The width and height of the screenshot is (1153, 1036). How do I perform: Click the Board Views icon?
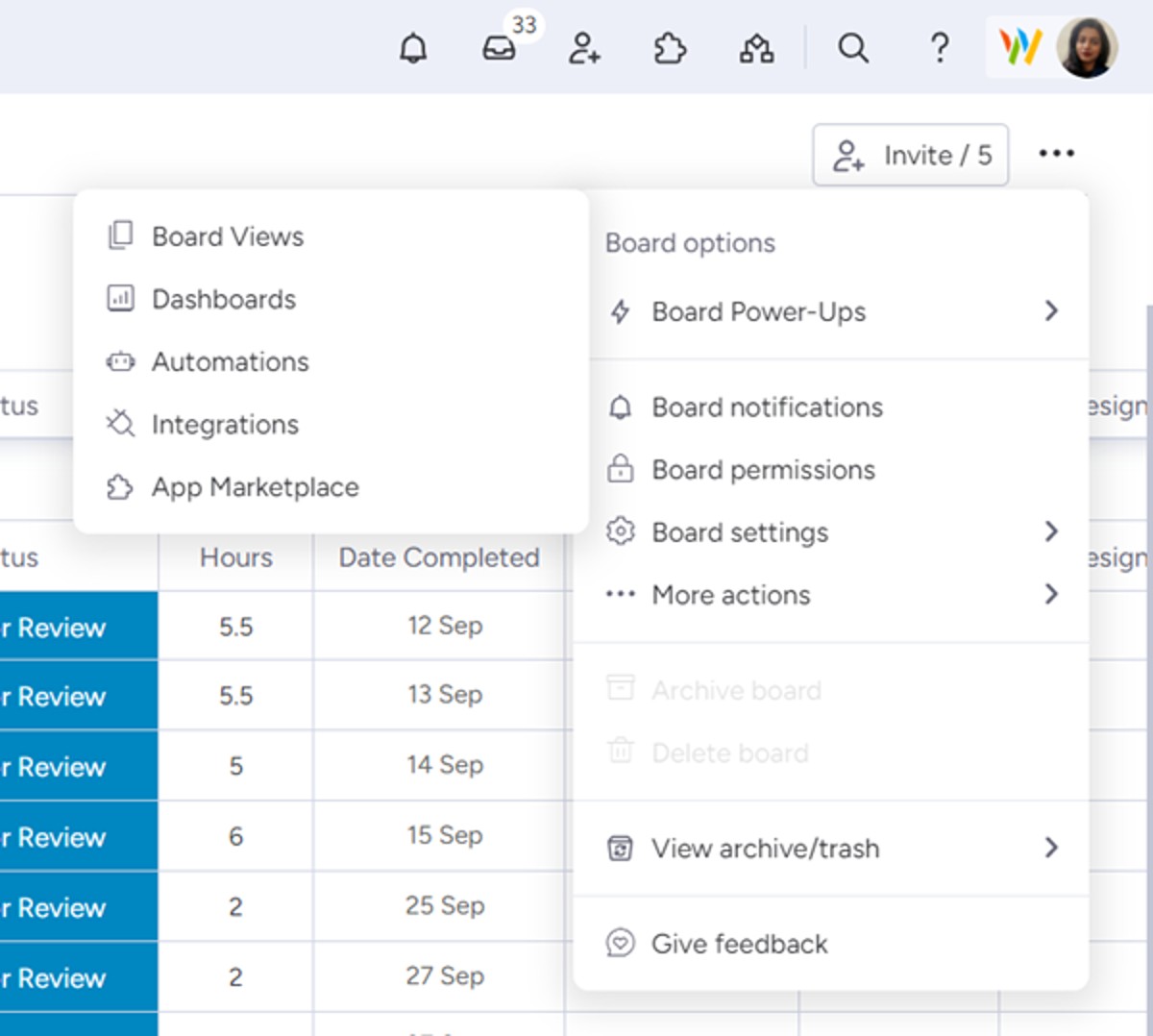pyautogui.click(x=120, y=235)
